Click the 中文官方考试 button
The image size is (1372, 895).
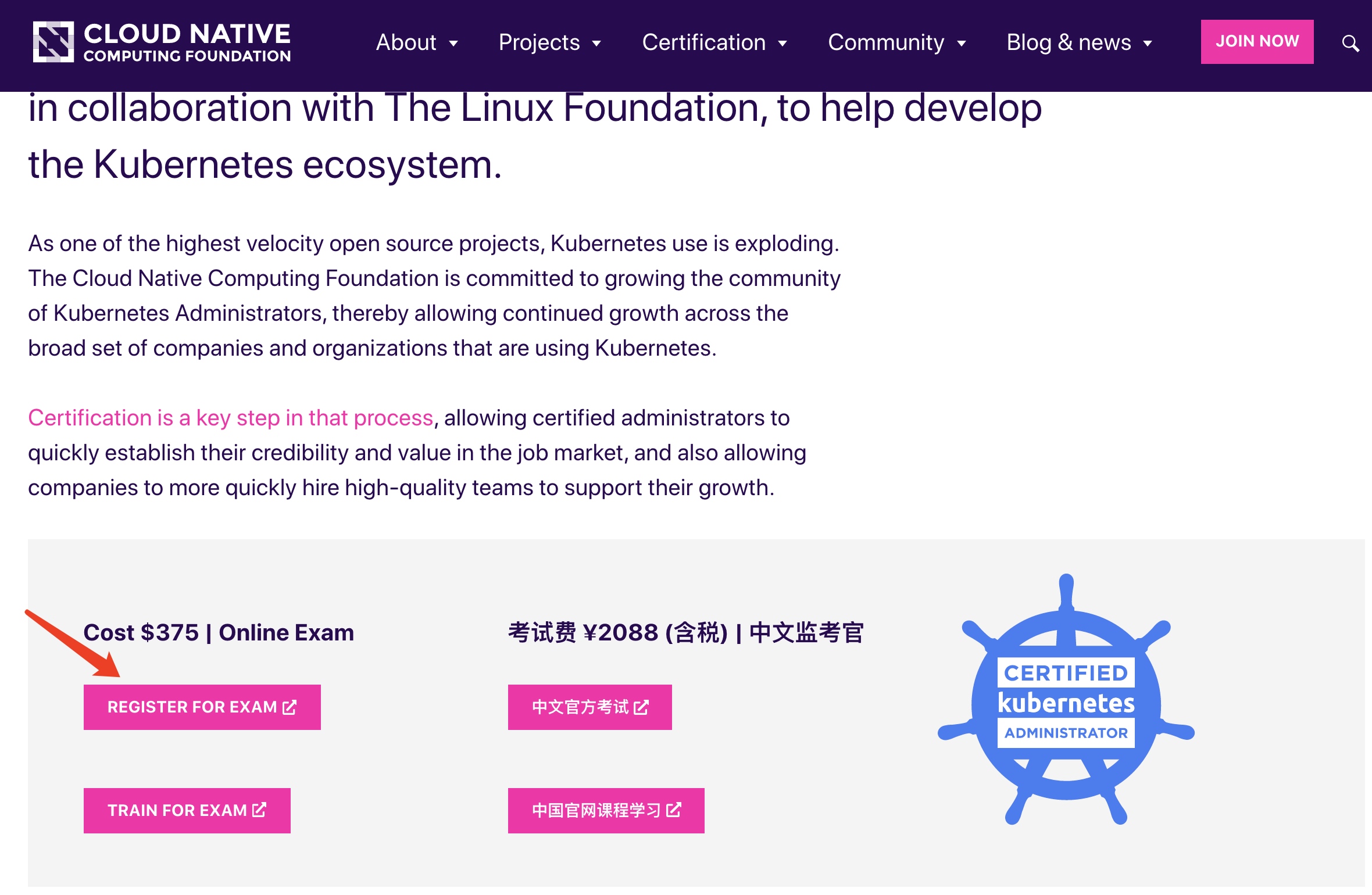[590, 707]
